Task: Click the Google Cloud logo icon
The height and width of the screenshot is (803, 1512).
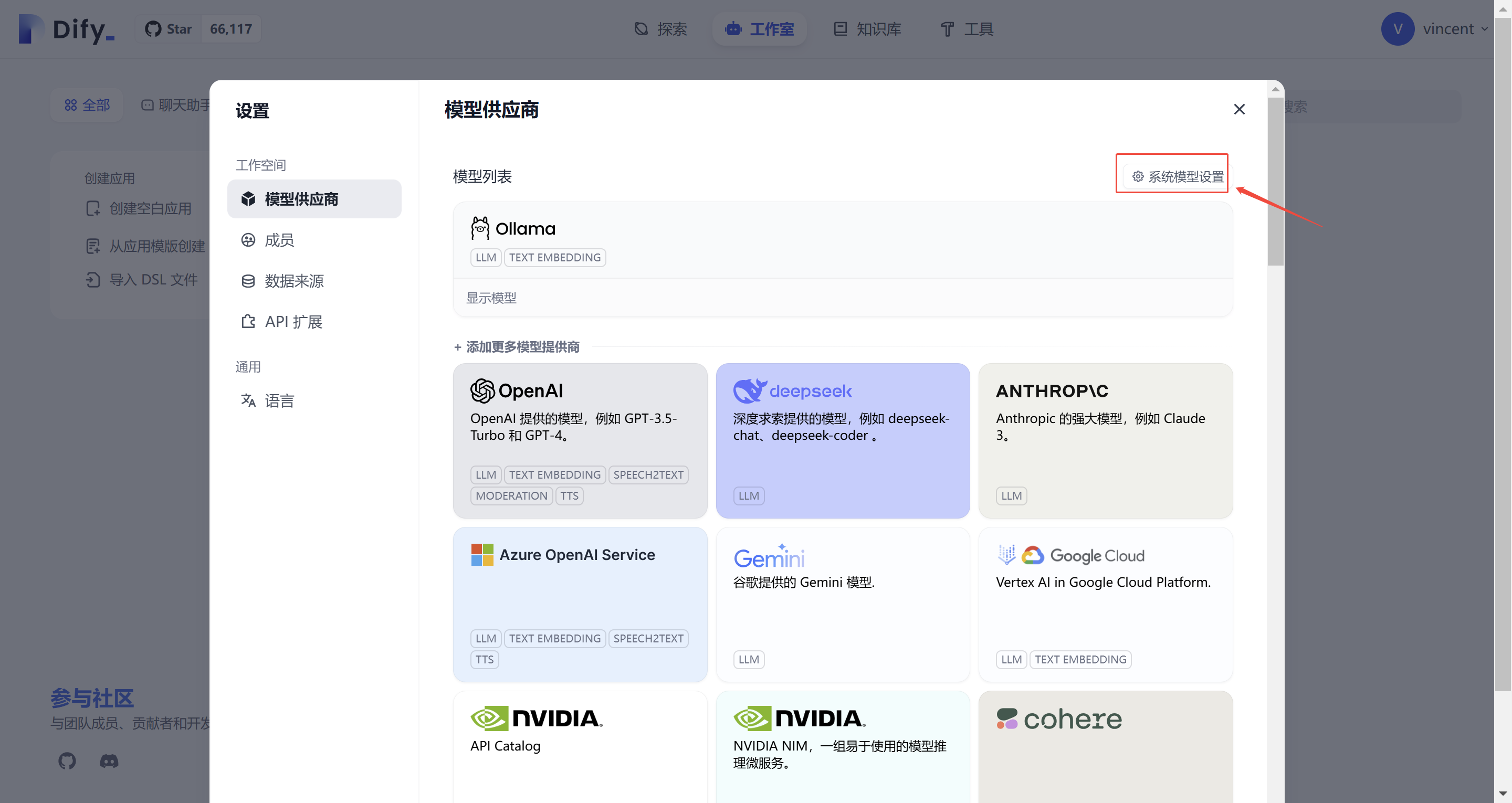Action: pos(1033,555)
